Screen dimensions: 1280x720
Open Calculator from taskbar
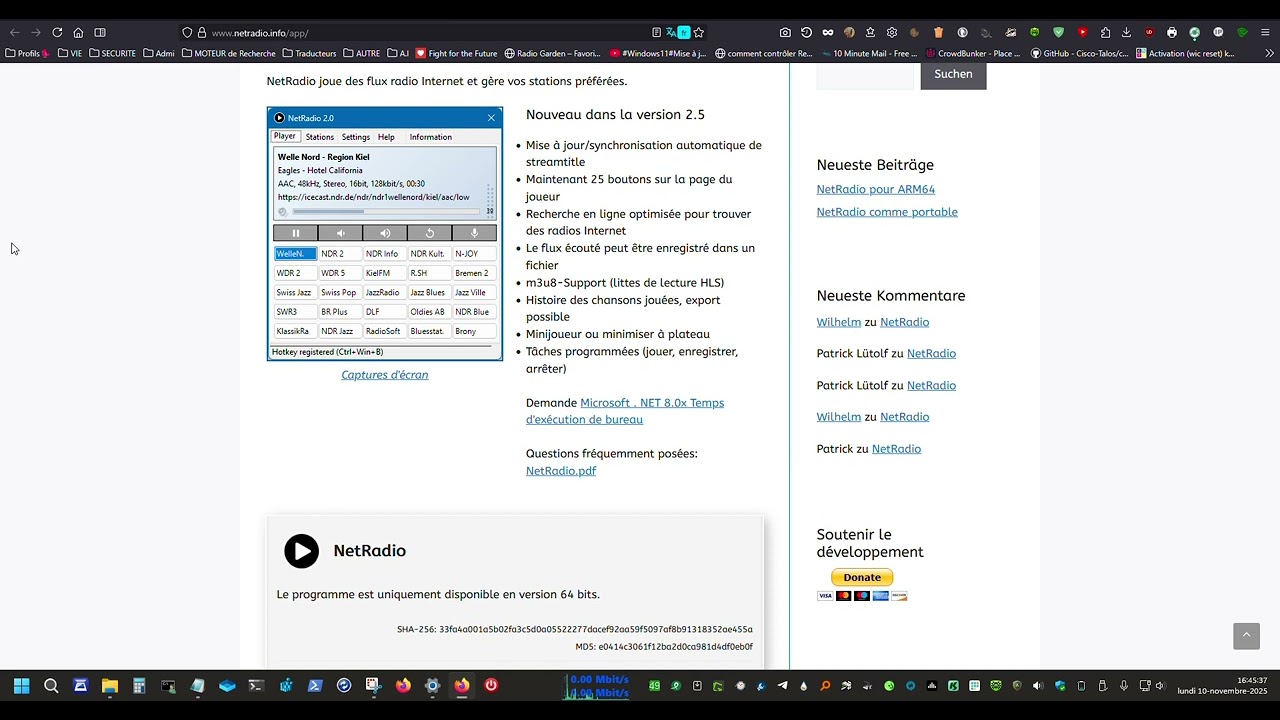click(x=139, y=686)
